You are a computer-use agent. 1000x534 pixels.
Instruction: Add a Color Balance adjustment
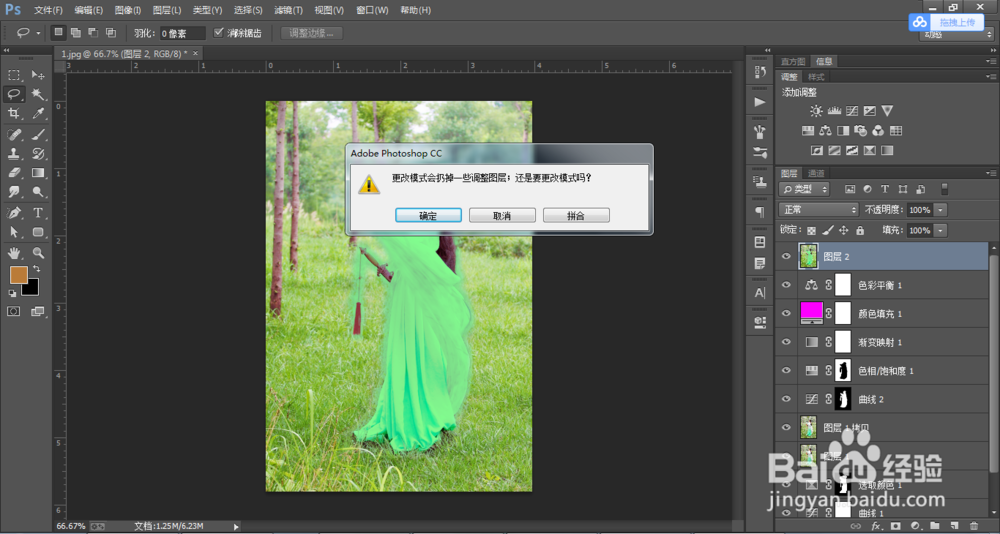825,131
